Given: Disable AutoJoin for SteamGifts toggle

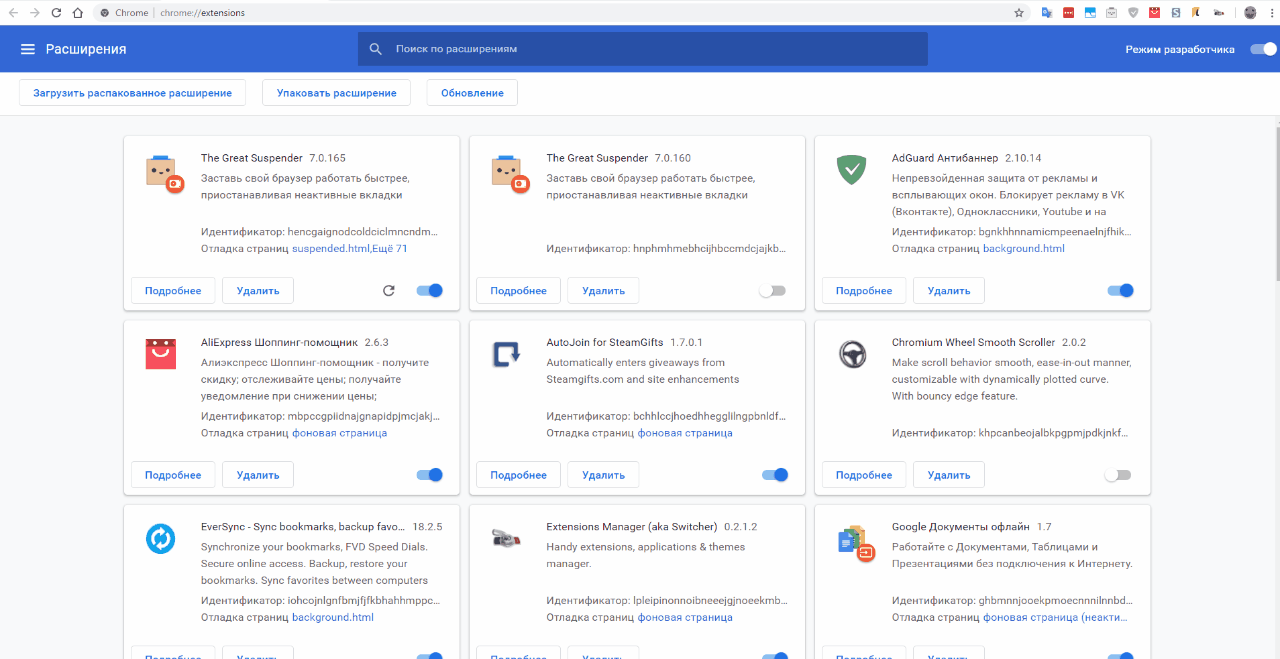Looking at the screenshot, I should (775, 475).
